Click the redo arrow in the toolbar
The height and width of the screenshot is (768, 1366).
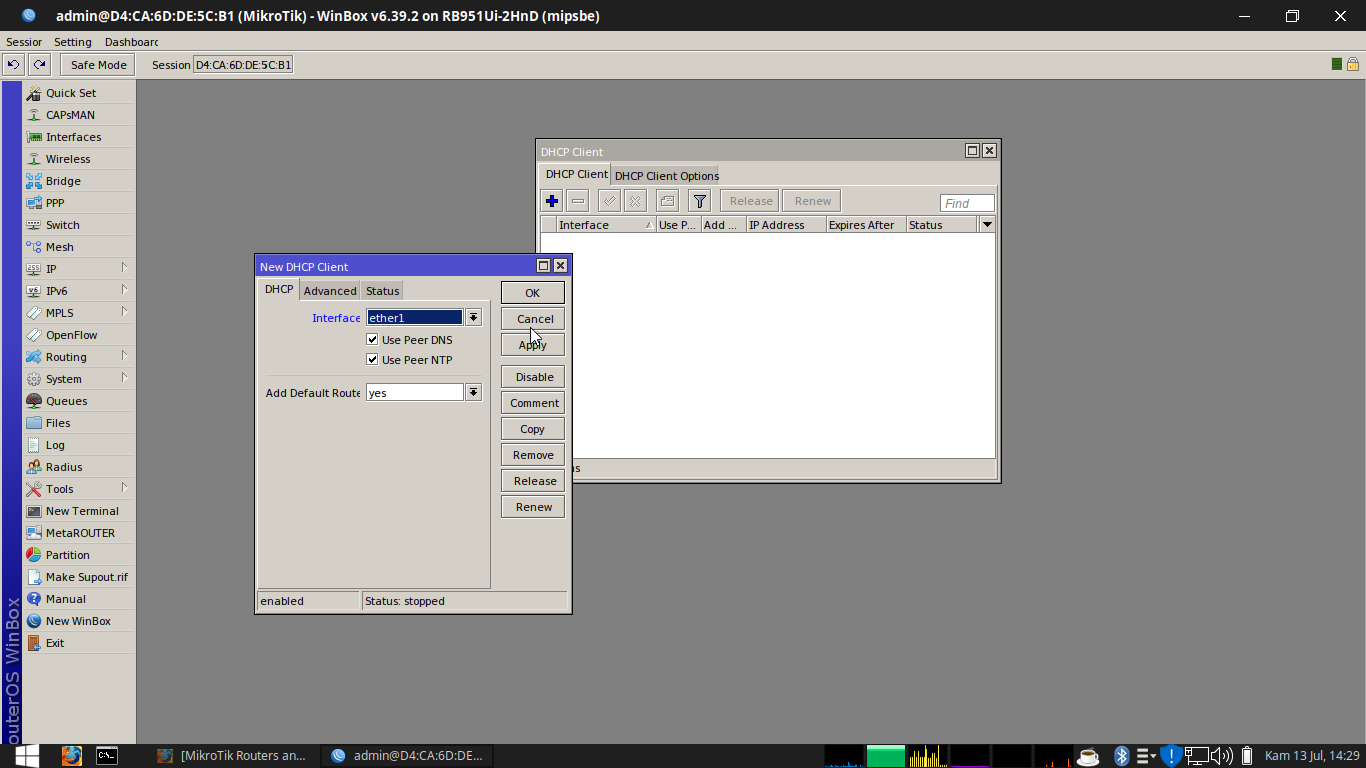click(x=39, y=65)
